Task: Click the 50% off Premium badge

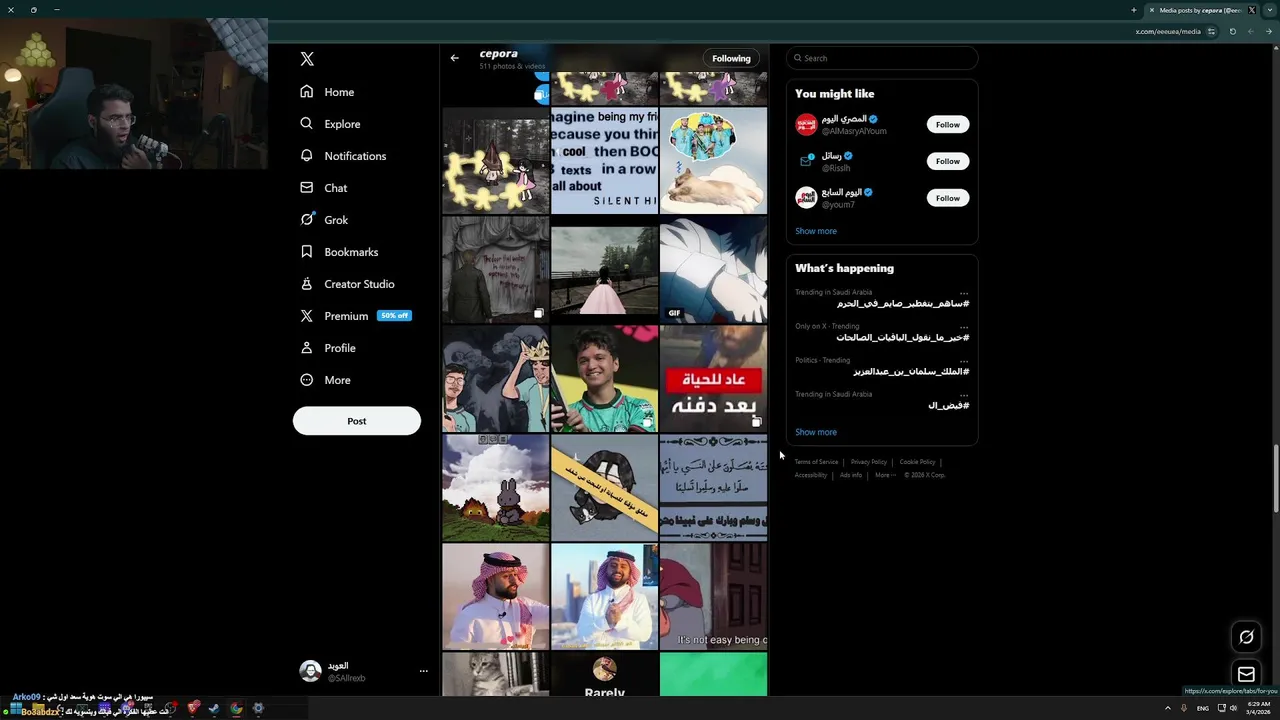Action: (394, 316)
